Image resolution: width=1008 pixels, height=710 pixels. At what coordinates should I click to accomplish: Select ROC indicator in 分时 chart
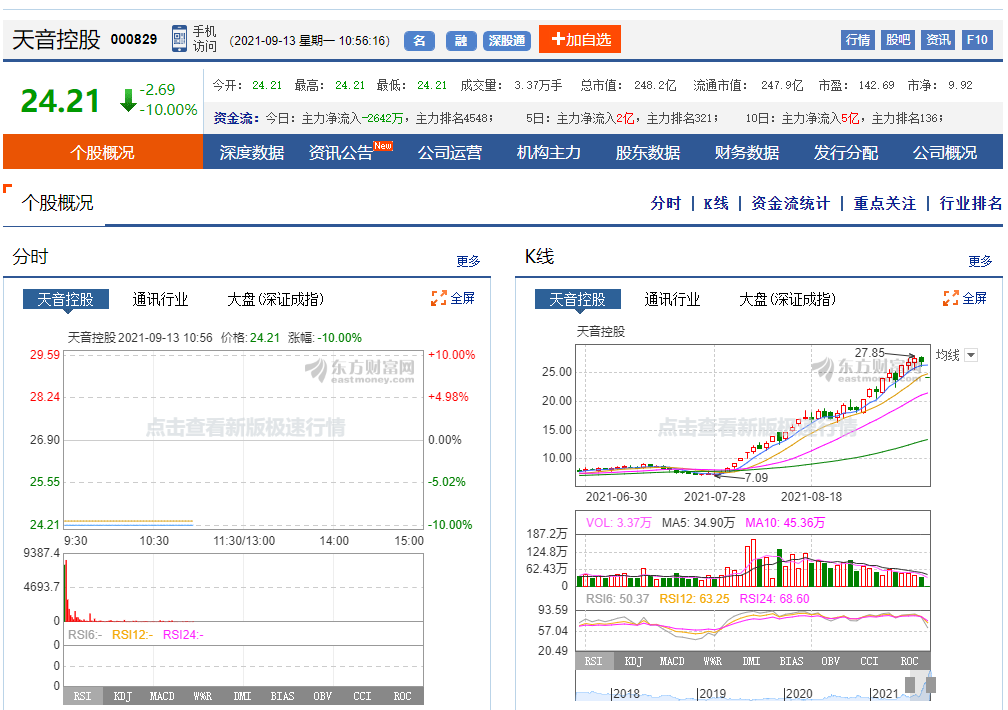pyautogui.click(x=402, y=696)
